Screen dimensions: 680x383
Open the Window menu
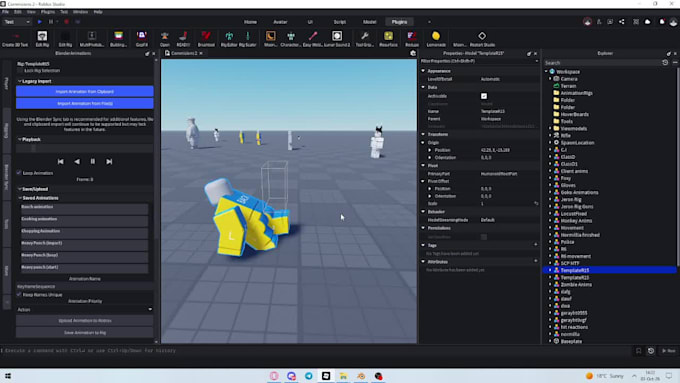pyautogui.click(x=80, y=12)
